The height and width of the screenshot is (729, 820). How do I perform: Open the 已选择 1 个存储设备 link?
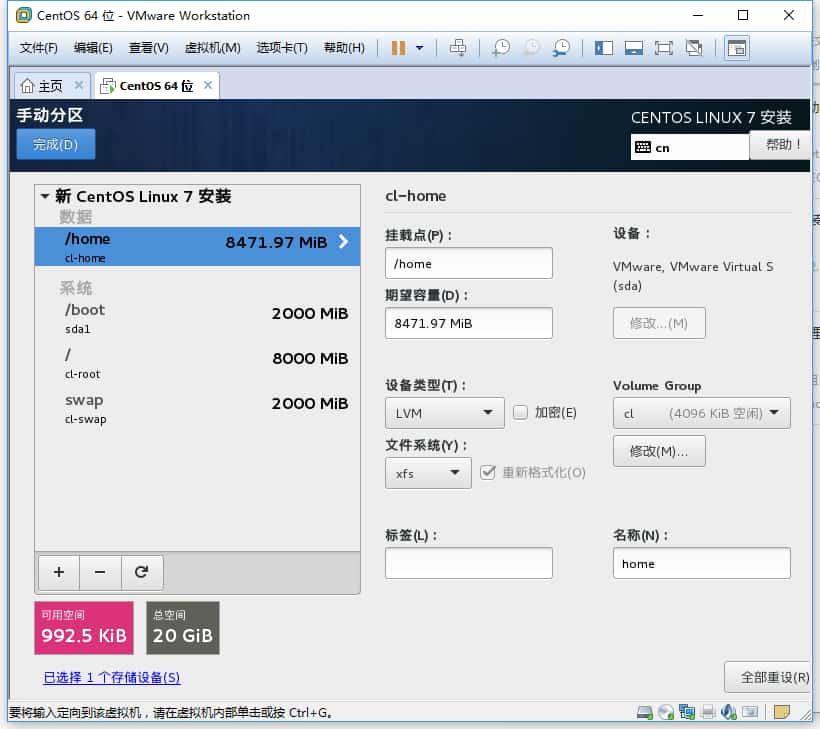(x=112, y=677)
